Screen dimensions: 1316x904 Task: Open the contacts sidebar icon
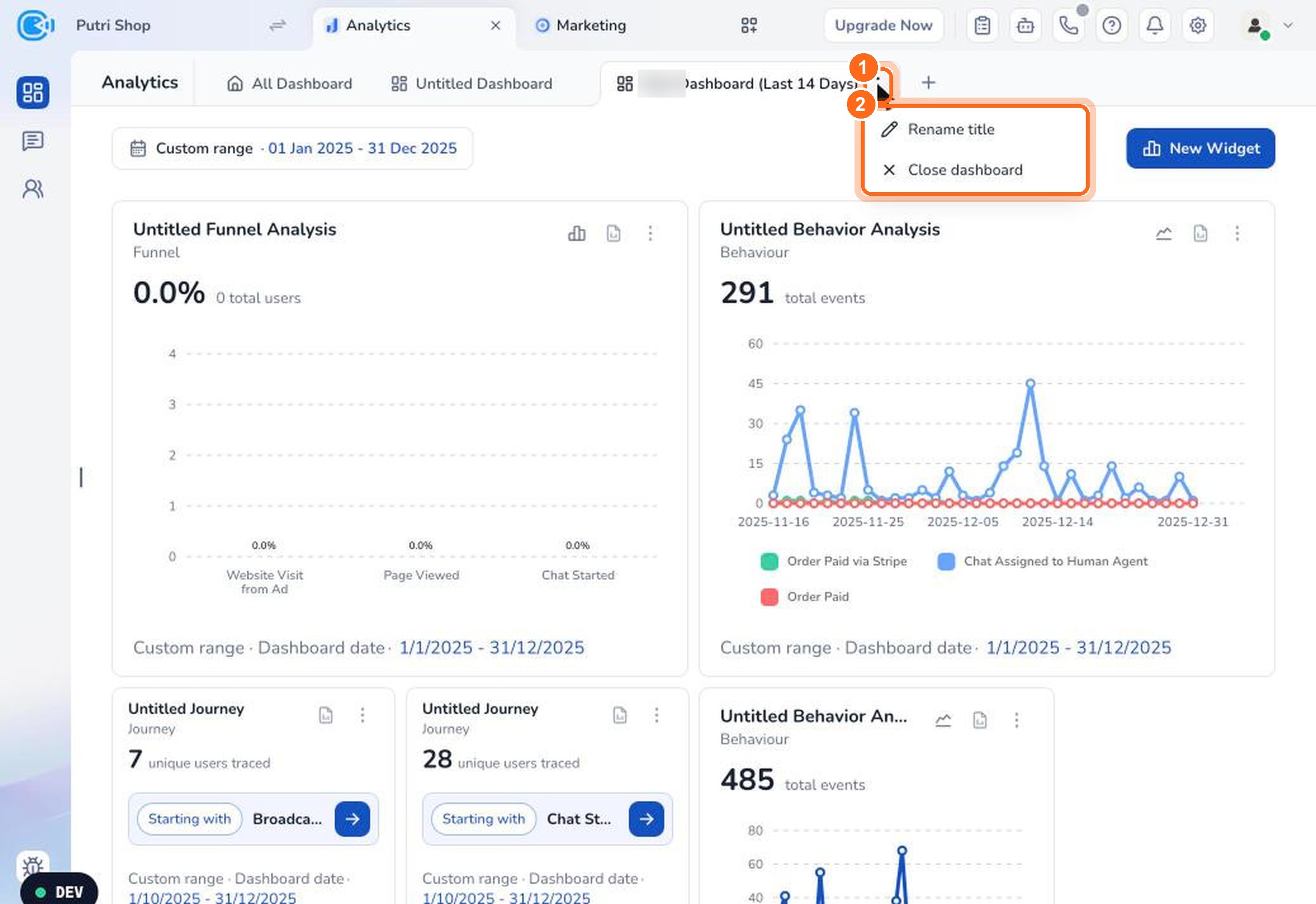(33, 189)
